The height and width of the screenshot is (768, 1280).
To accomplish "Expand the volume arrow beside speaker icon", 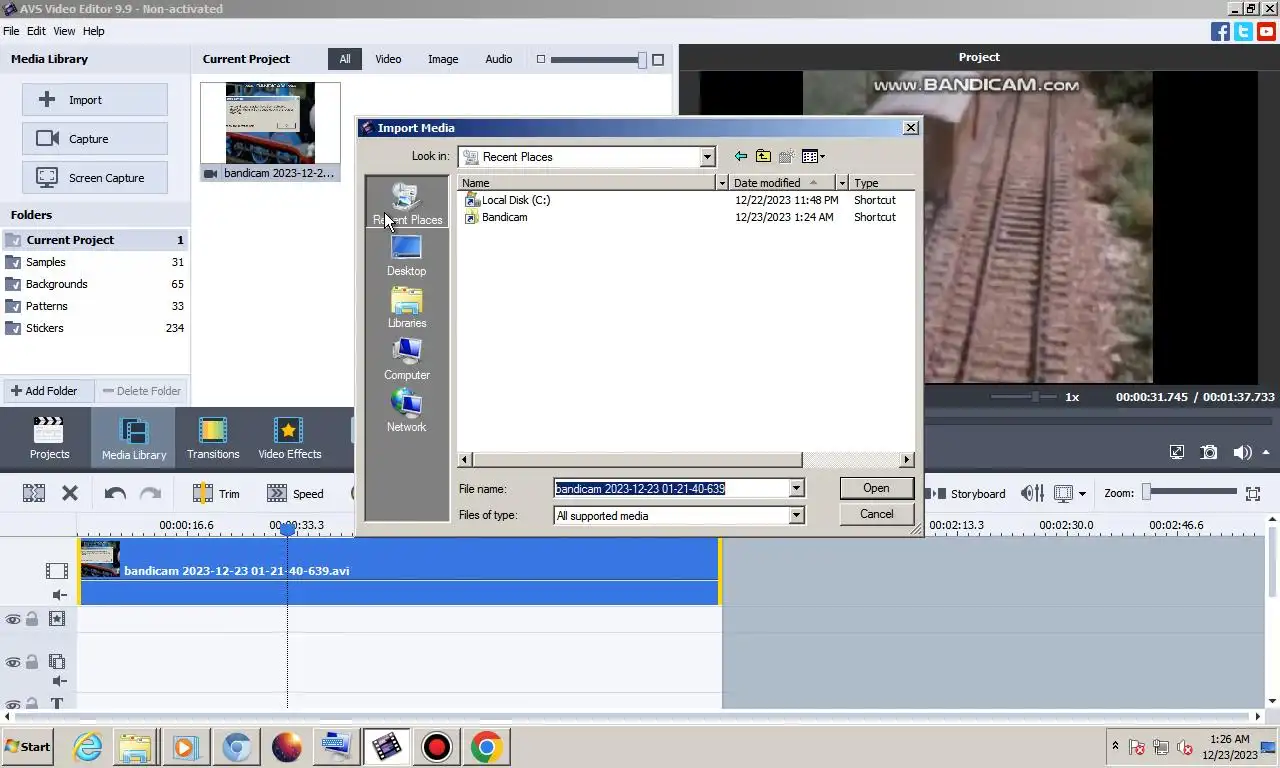I will click(1266, 452).
